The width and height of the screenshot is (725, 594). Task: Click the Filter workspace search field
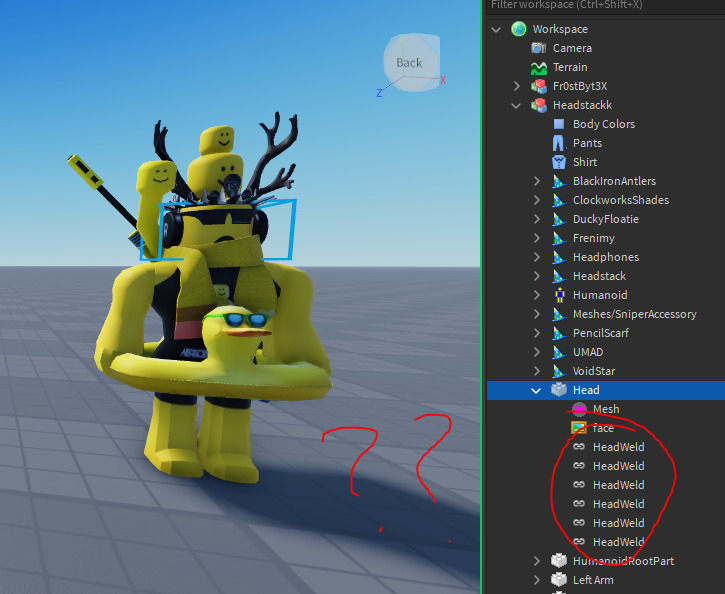click(605, 6)
